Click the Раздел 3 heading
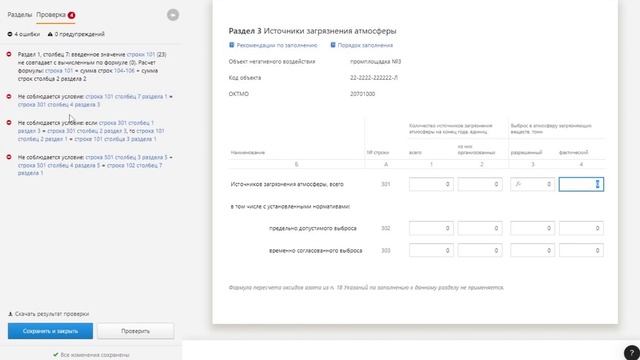640x360 pixels. [x=312, y=31]
